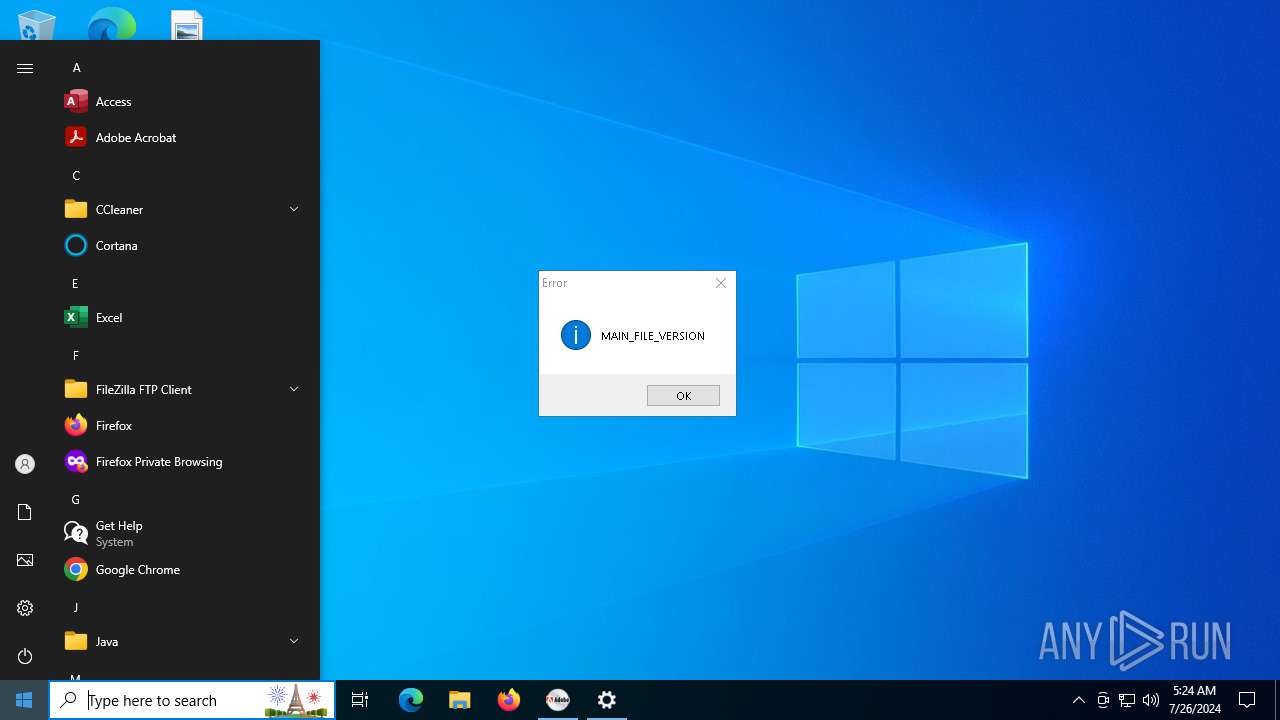
Task: Open the volume control in system tray
Action: click(x=1151, y=700)
